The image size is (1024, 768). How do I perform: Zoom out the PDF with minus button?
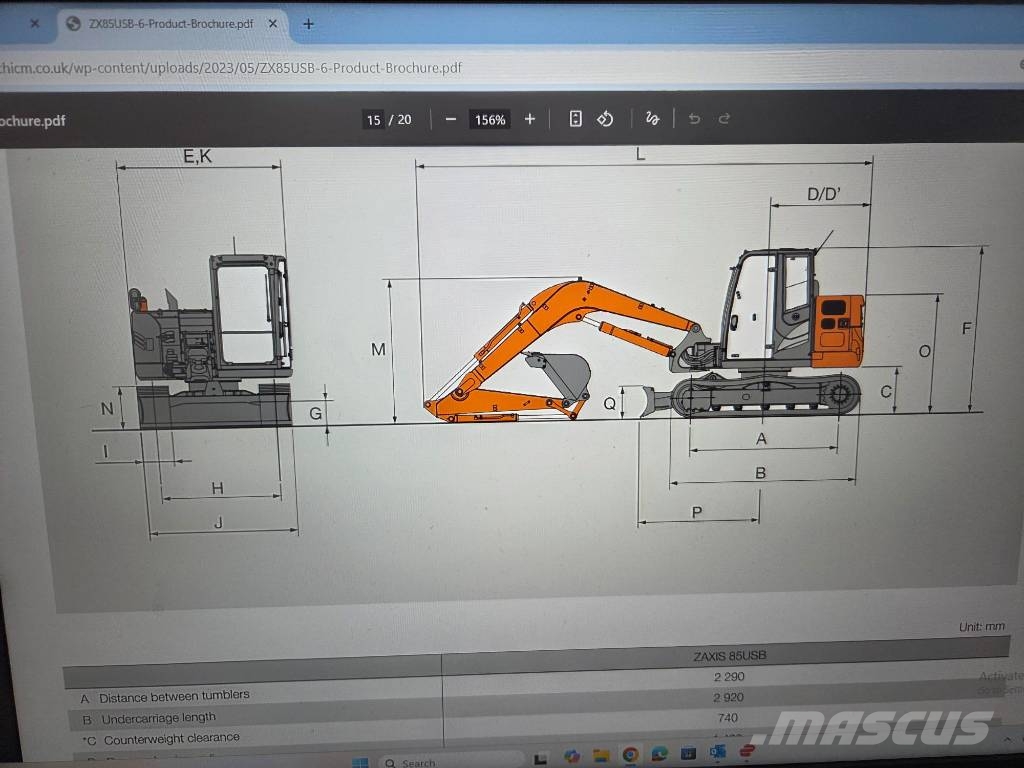[x=451, y=120]
